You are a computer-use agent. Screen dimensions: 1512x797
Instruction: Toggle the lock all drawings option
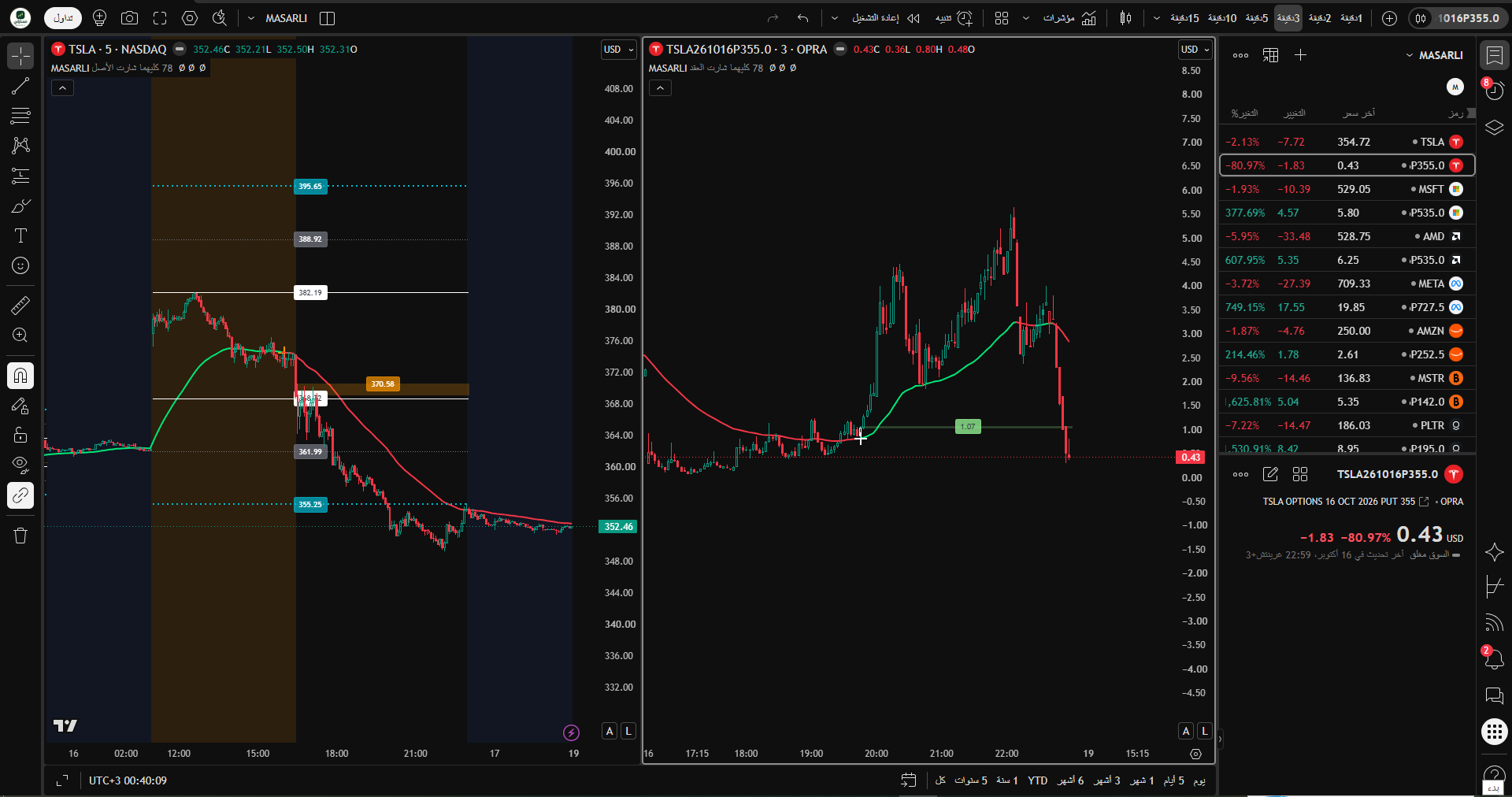[x=20, y=436]
